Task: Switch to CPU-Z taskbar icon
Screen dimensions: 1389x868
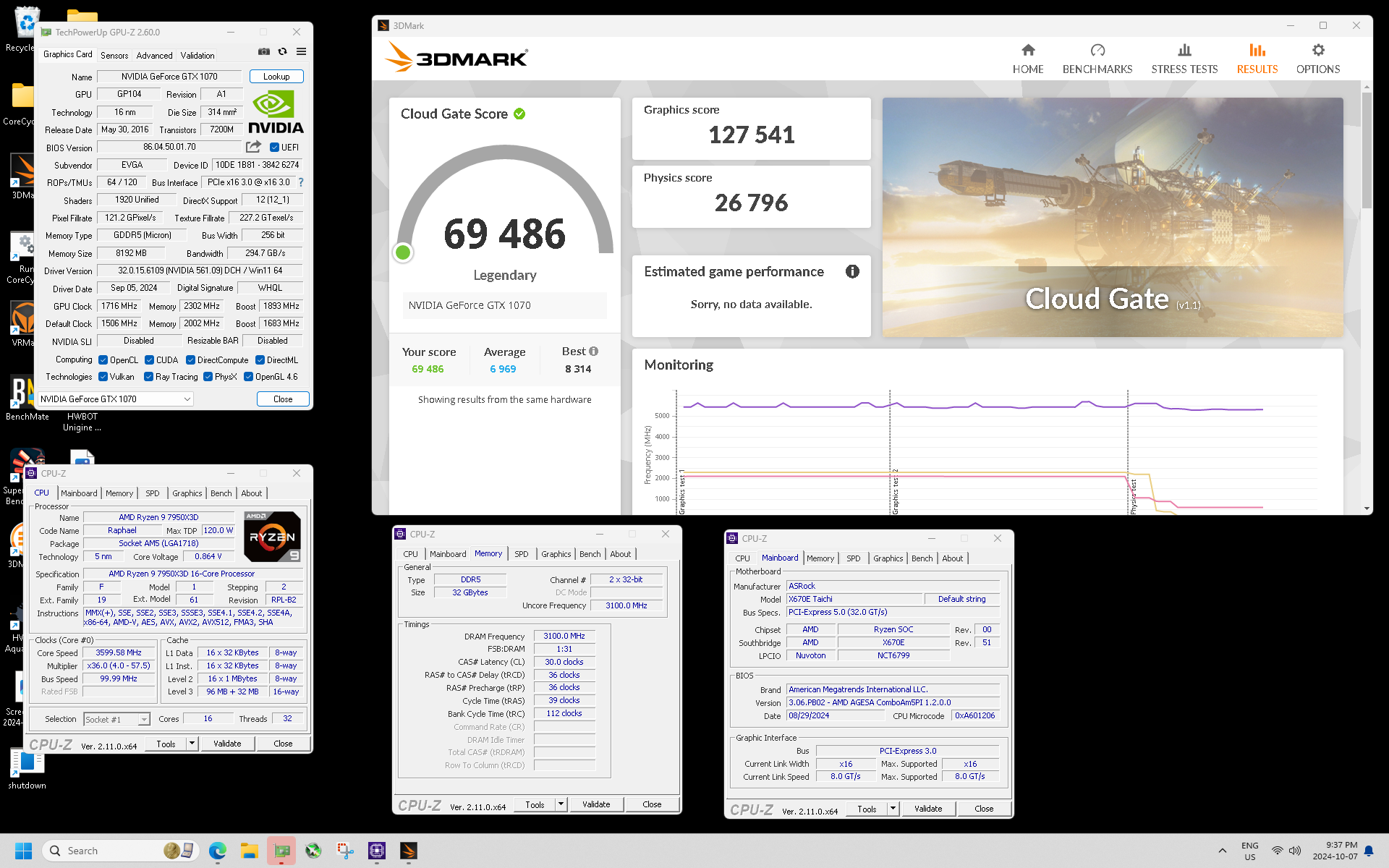Action: 377,851
